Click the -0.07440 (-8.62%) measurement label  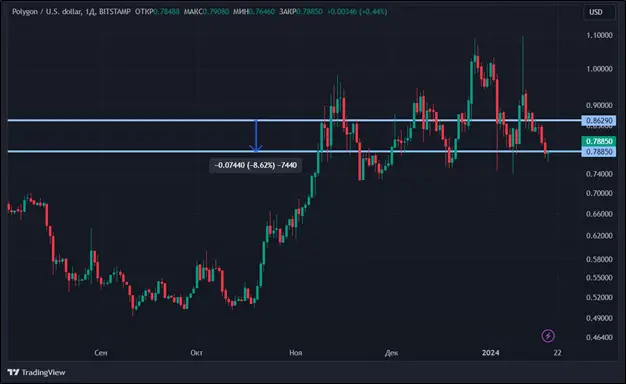256,165
